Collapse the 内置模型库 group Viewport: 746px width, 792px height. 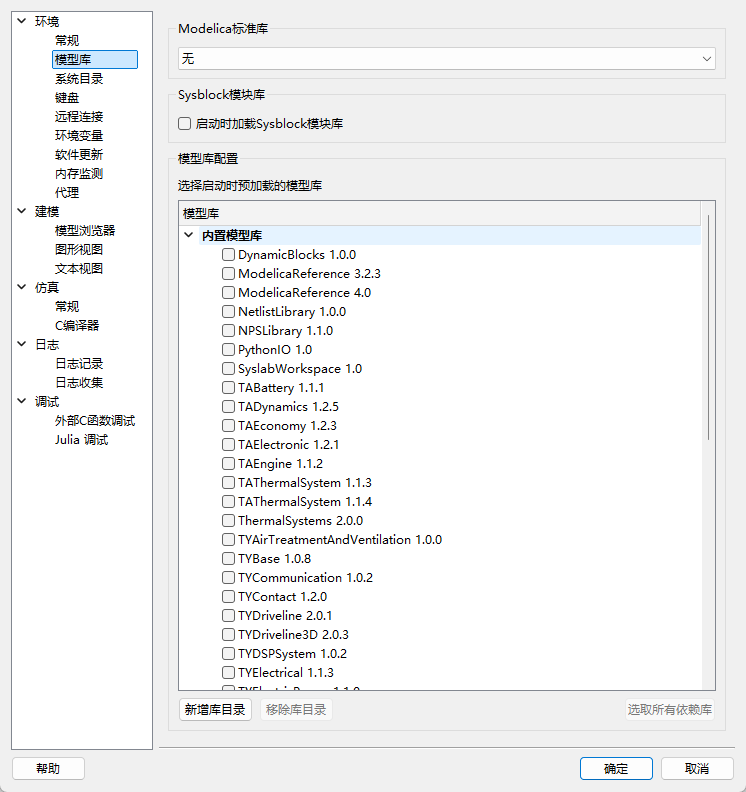189,235
